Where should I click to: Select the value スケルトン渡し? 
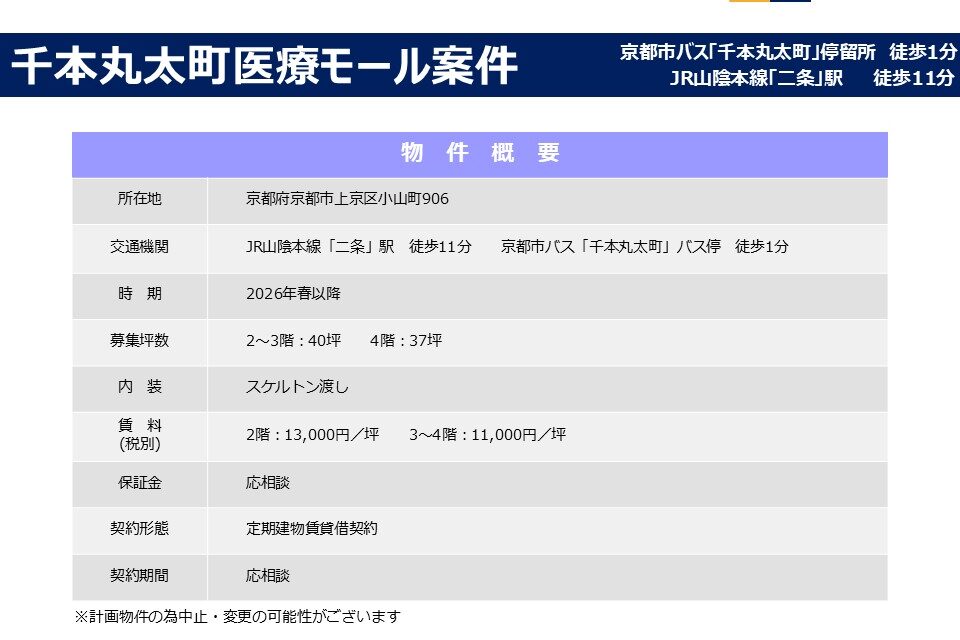[297, 387]
